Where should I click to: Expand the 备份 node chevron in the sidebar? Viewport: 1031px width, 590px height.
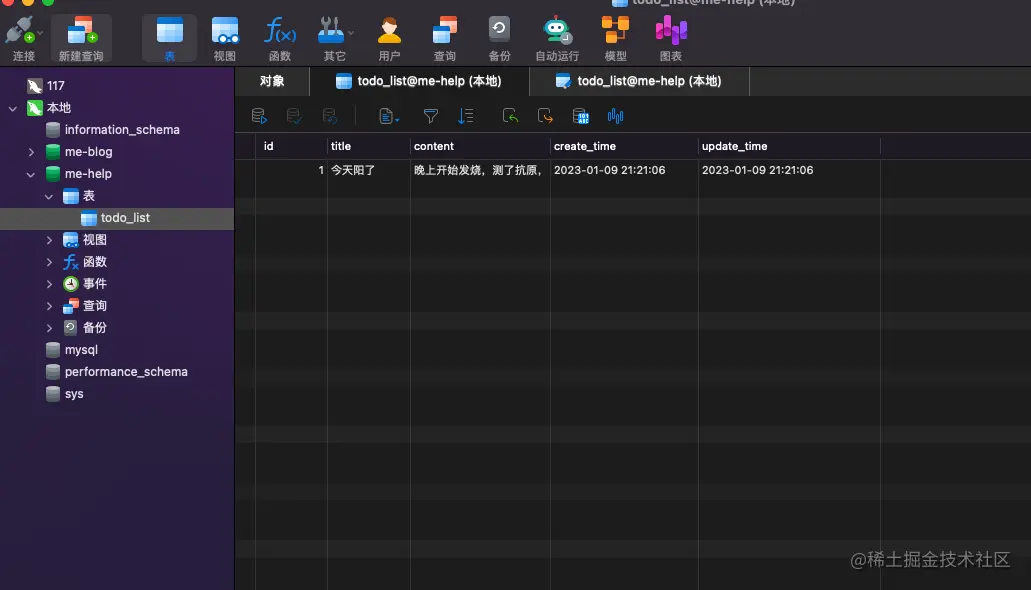click(x=49, y=328)
